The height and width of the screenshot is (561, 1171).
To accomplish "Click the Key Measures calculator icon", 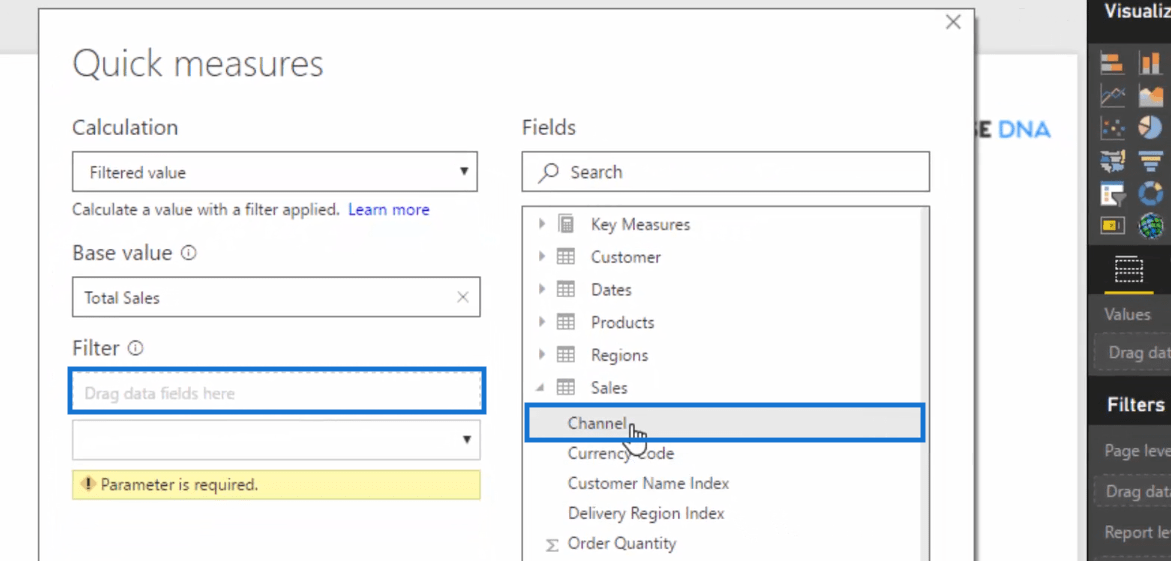I will [x=566, y=223].
